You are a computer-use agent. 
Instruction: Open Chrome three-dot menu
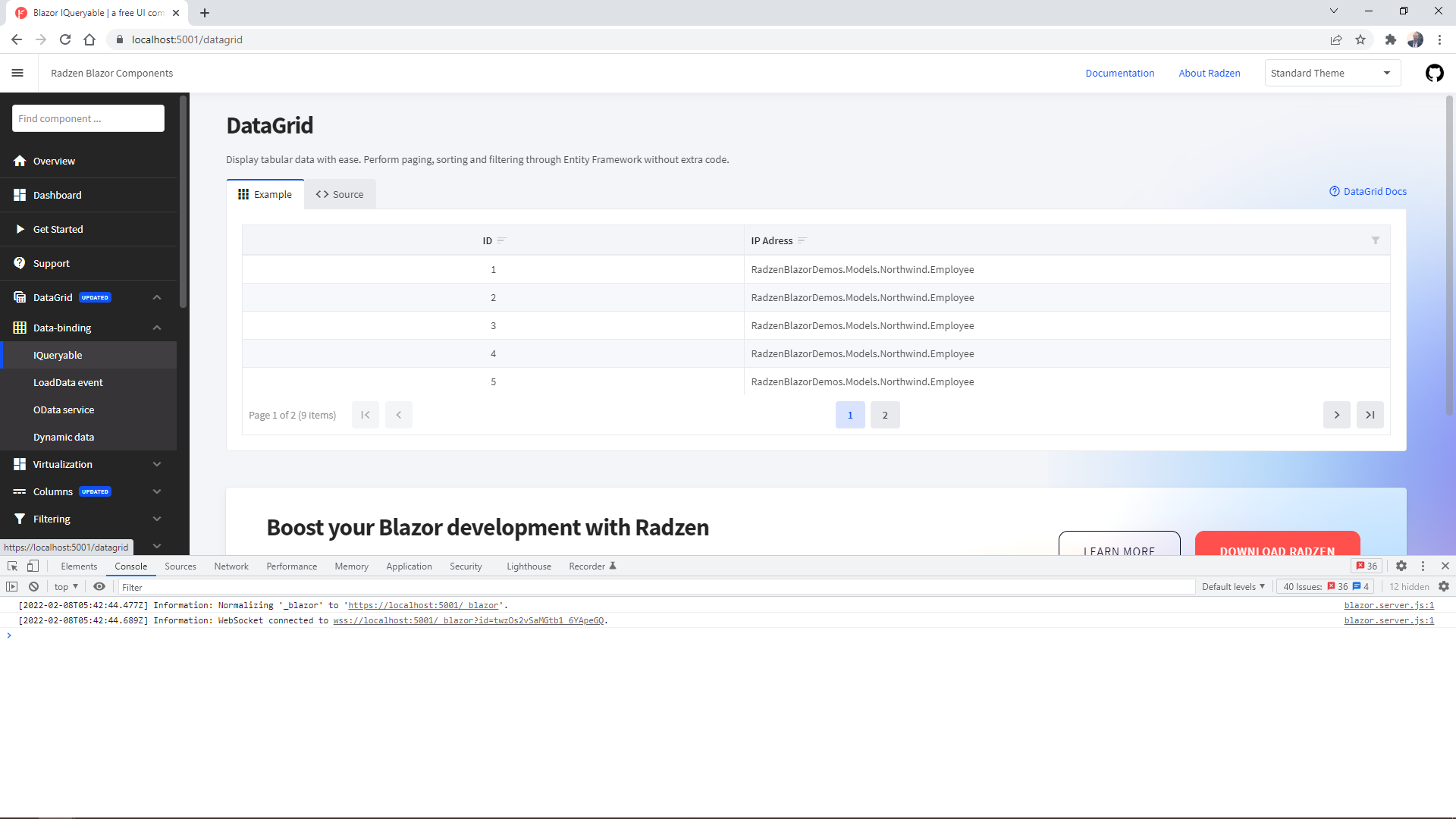point(1439,39)
